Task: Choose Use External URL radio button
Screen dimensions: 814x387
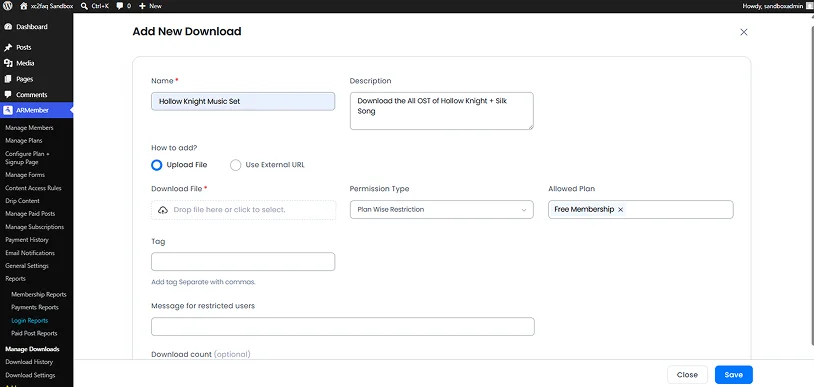Action: pos(236,165)
